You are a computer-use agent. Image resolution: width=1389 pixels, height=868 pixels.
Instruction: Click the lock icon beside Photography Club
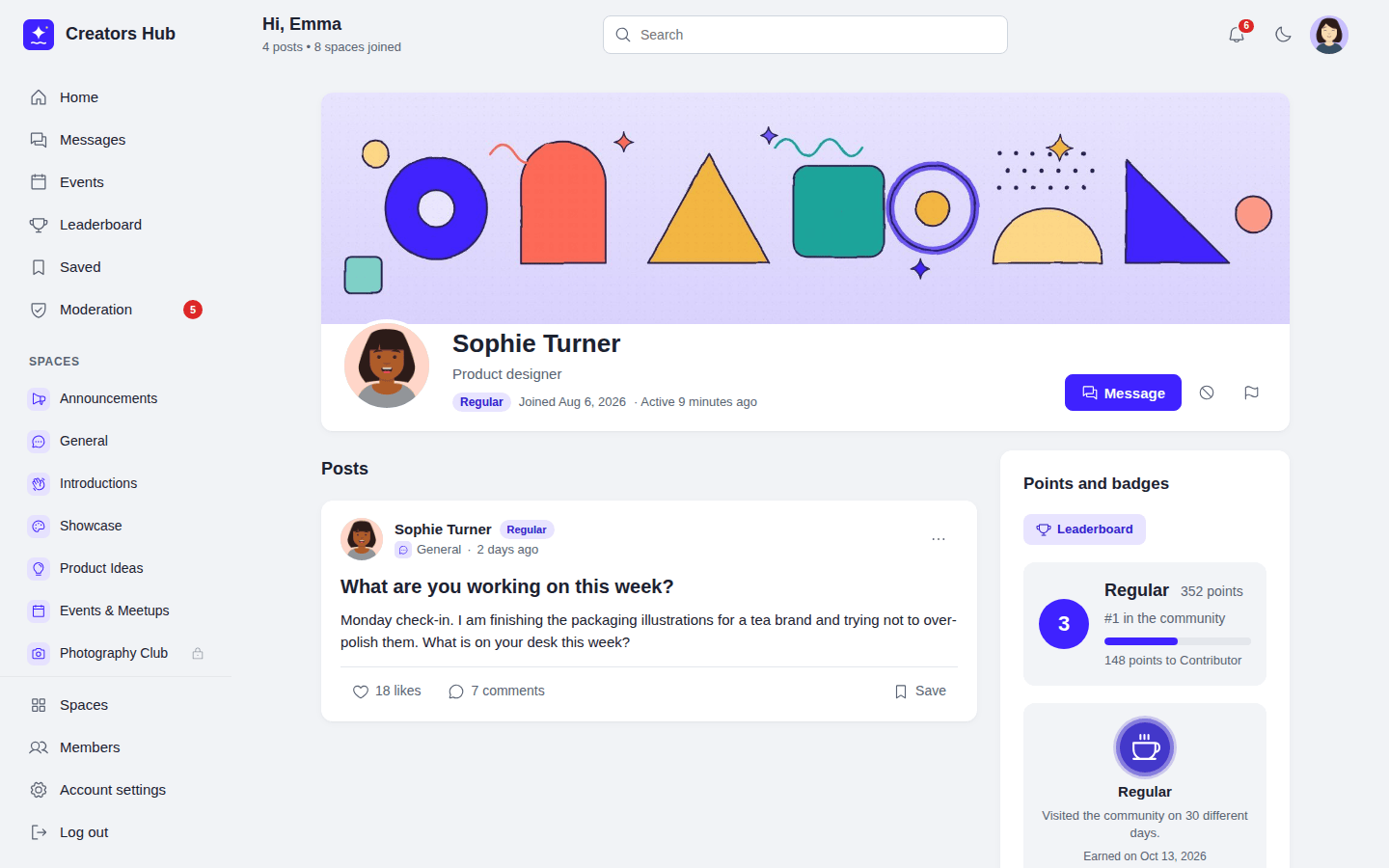[198, 653]
